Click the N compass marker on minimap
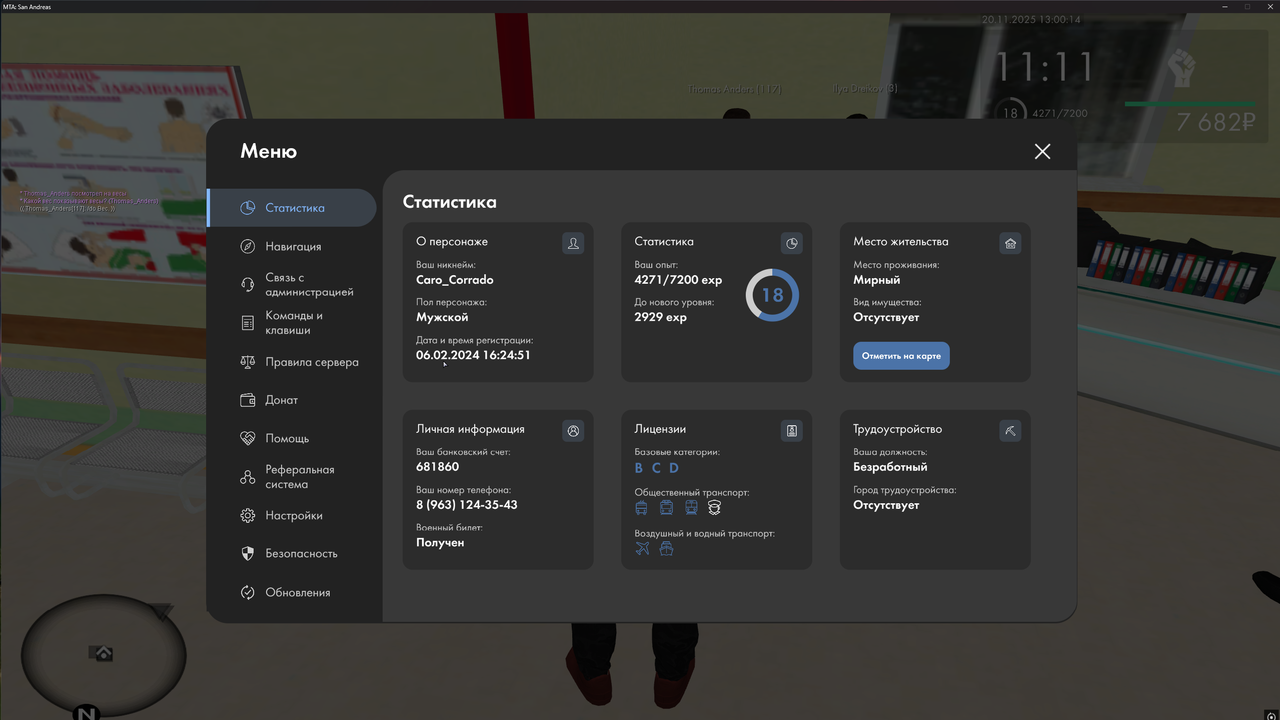The height and width of the screenshot is (720, 1280). pyautogui.click(x=86, y=713)
